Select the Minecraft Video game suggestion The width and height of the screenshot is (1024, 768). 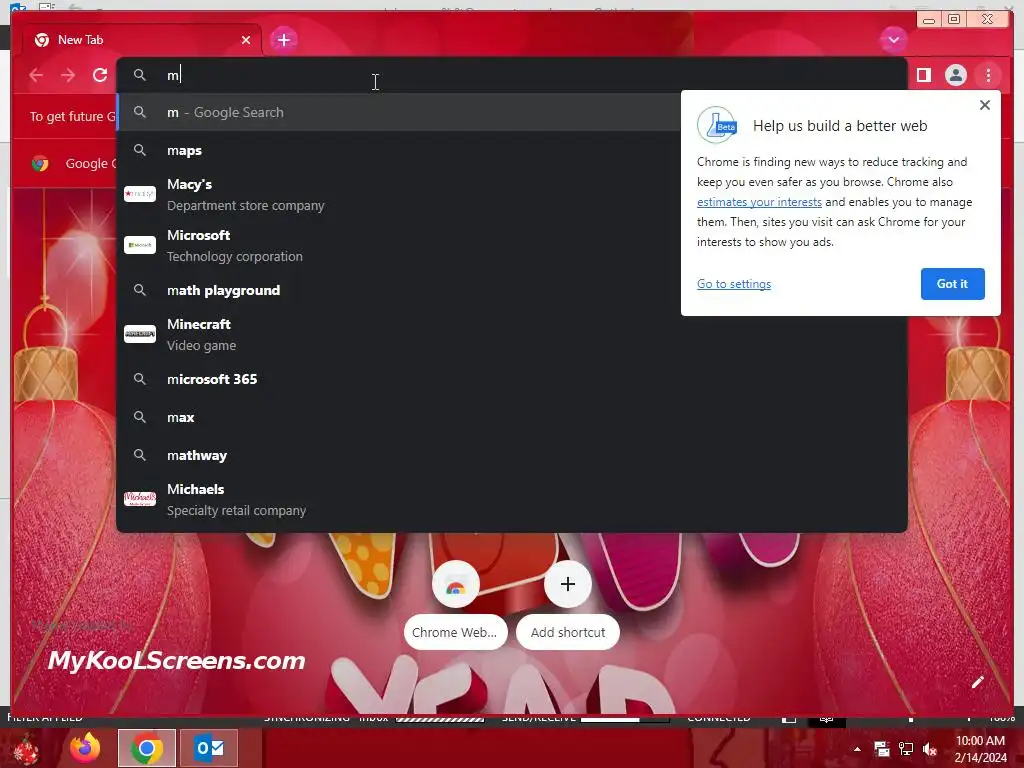[x=512, y=334]
